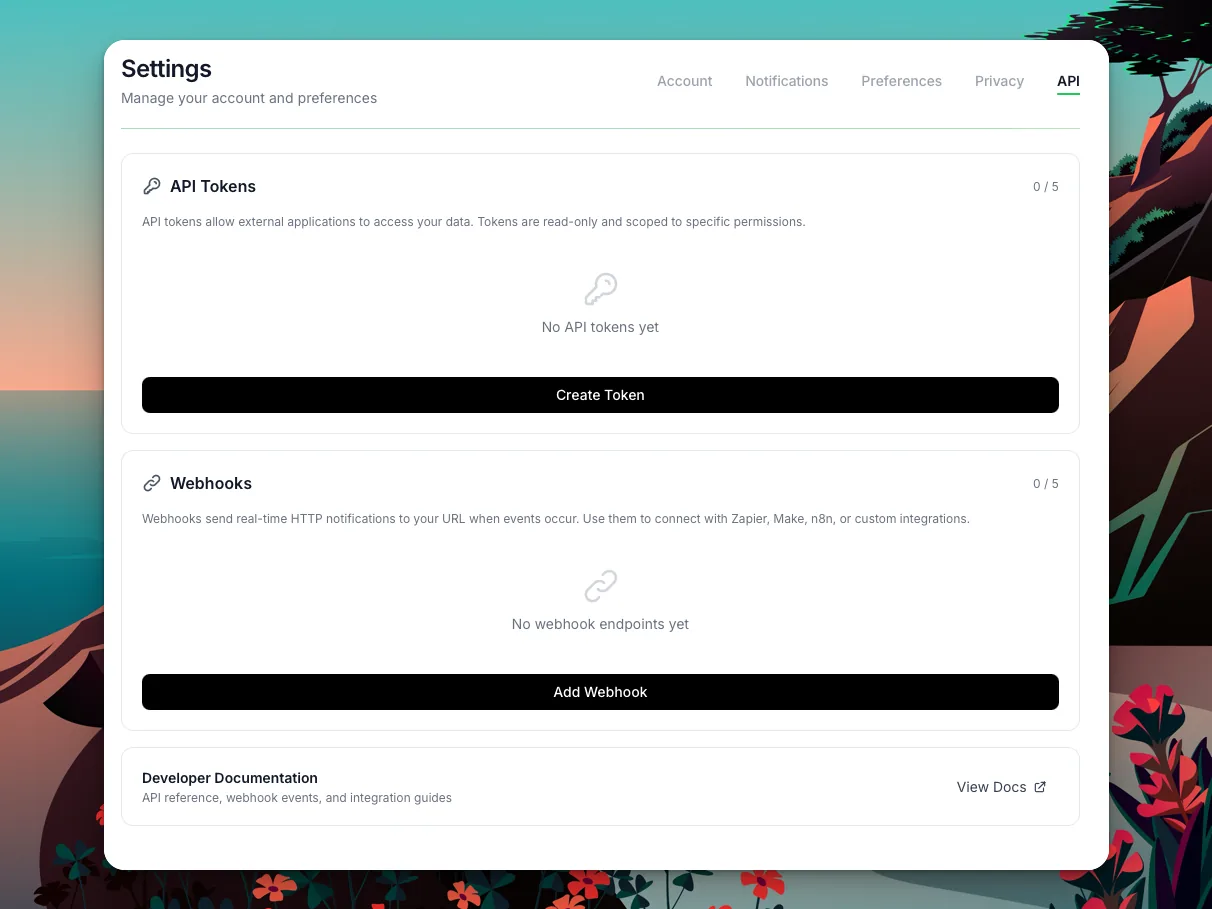Click the webhook description text mentioning Zapier
The width and height of the screenshot is (1212, 909).
point(556,519)
